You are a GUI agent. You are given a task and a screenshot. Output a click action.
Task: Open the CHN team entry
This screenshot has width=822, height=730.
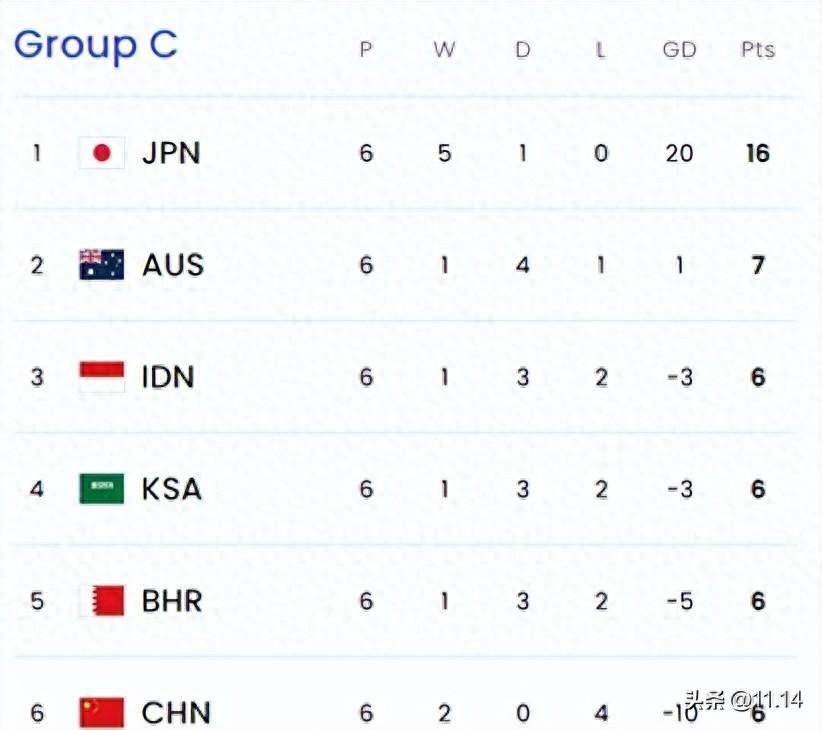click(176, 712)
